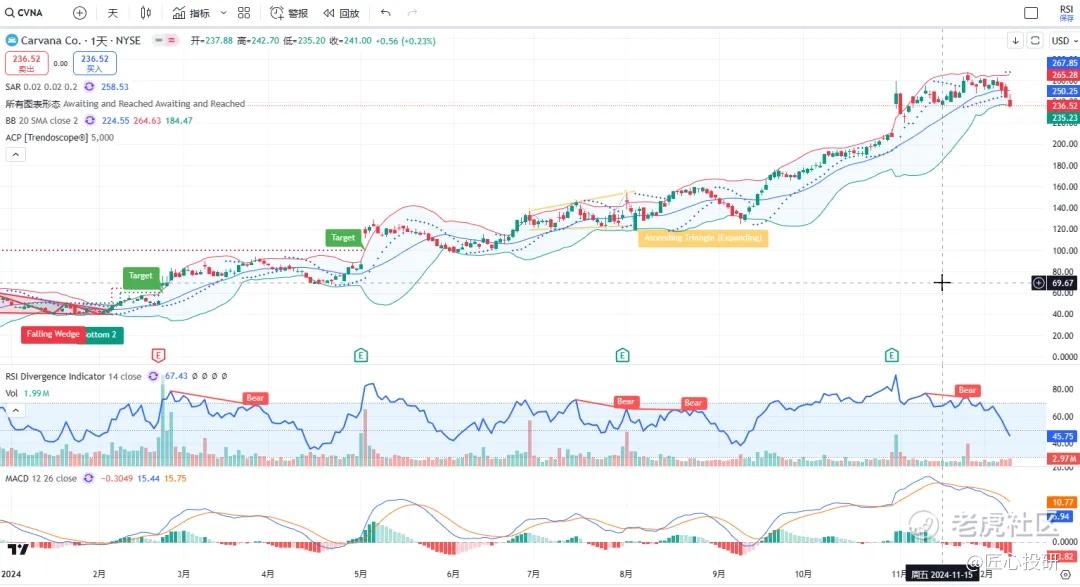Viewport: 1080px width, 587px height.
Task: Click the Falling Wedge pattern label
Action: 53,334
